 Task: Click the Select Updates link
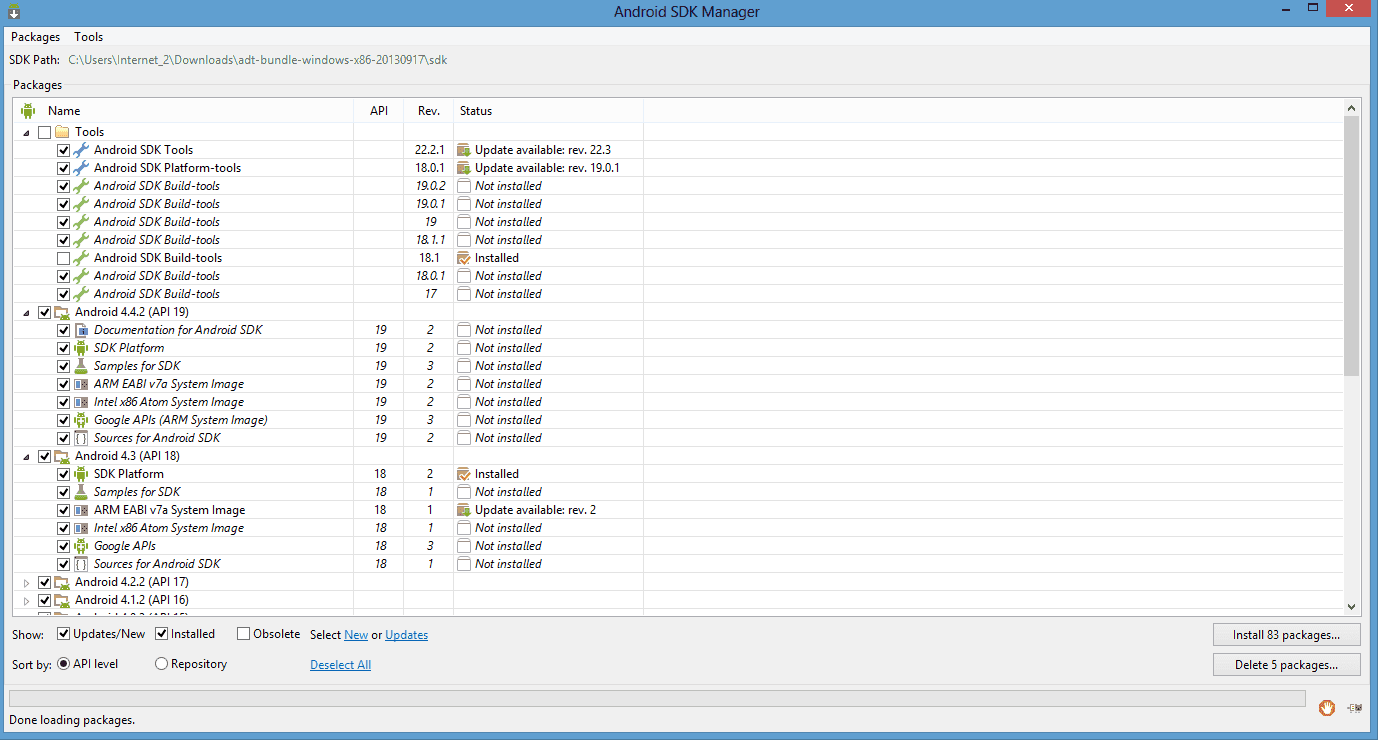tap(406, 635)
